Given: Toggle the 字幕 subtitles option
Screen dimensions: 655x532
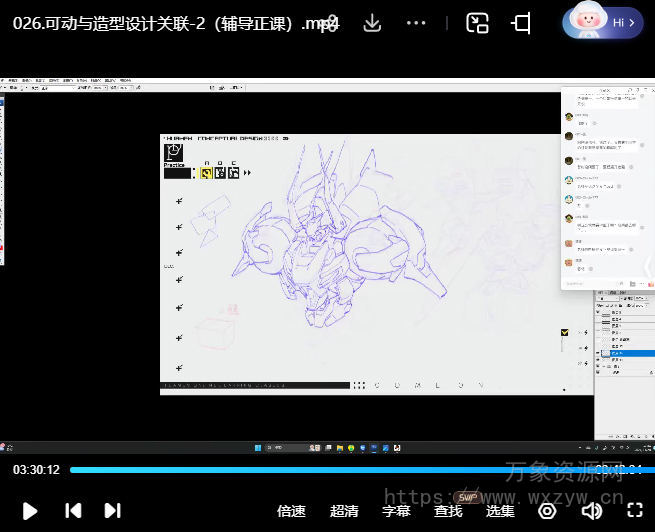Looking at the screenshot, I should pyautogui.click(x=396, y=511).
